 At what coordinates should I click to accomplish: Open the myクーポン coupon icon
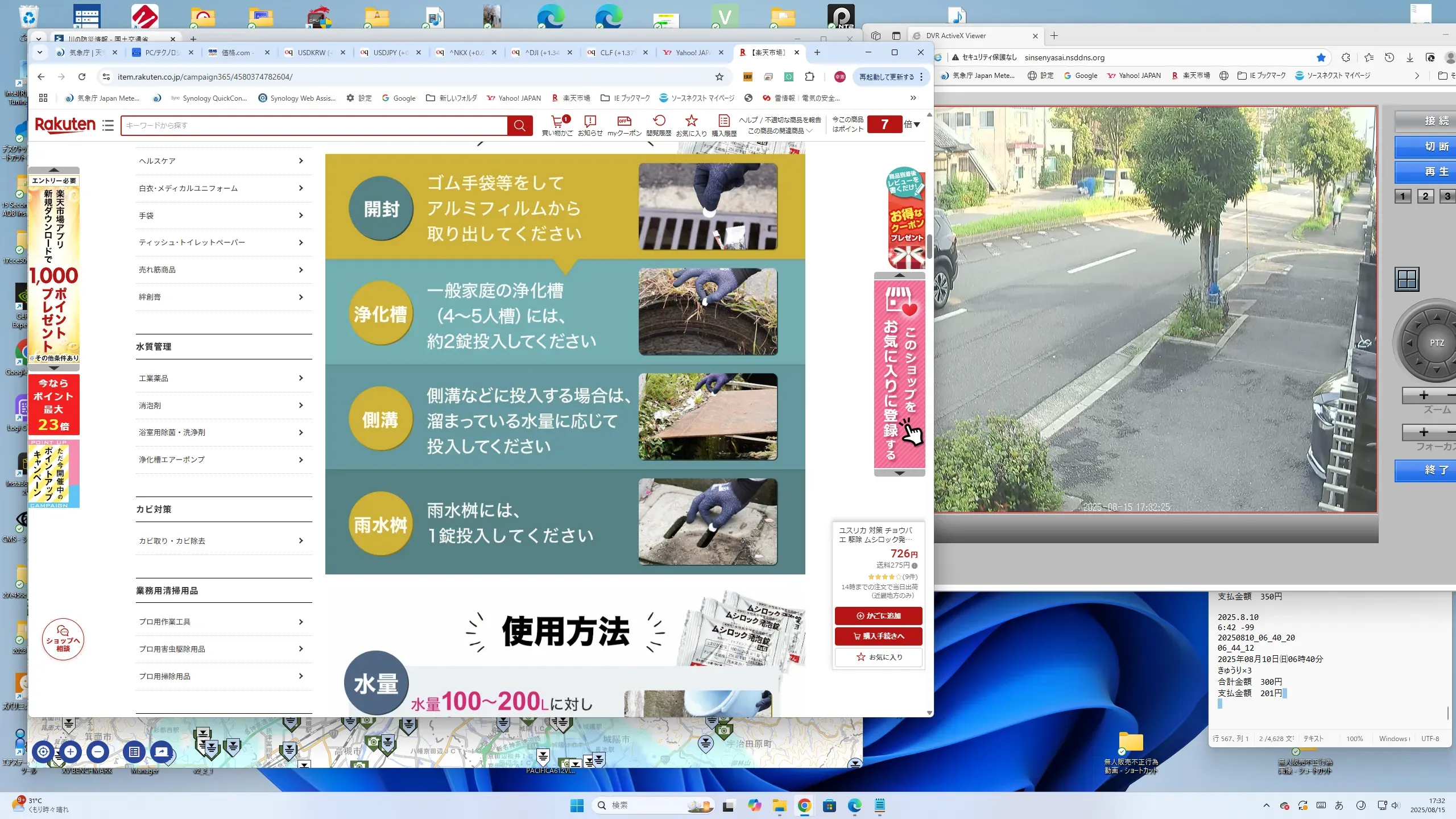pos(624,122)
